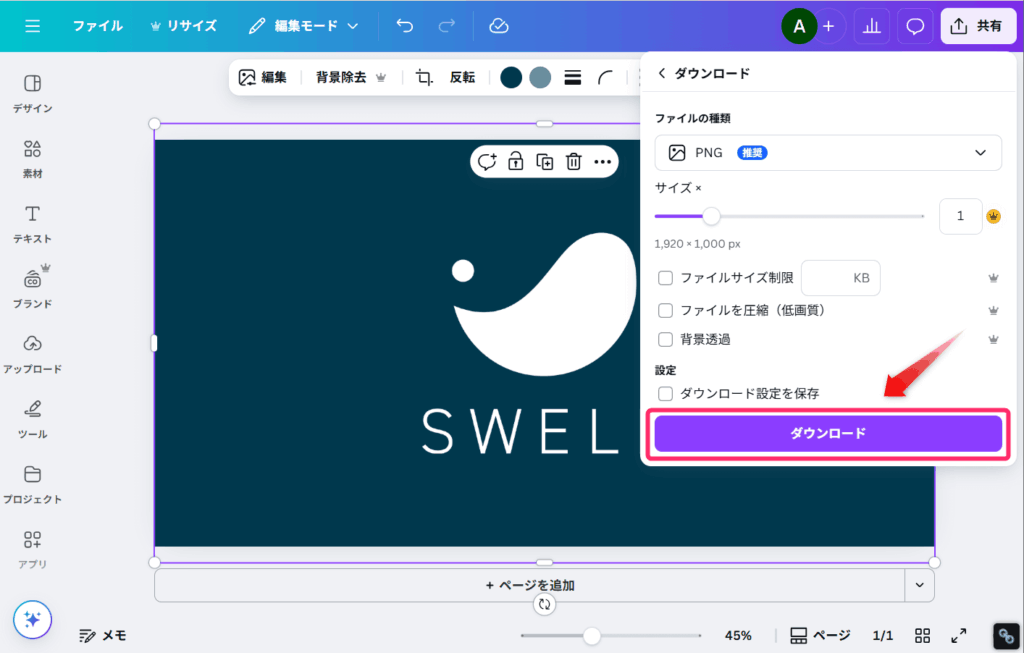The image size is (1024, 653).
Task: Open the border style lines icon
Action: 573,78
